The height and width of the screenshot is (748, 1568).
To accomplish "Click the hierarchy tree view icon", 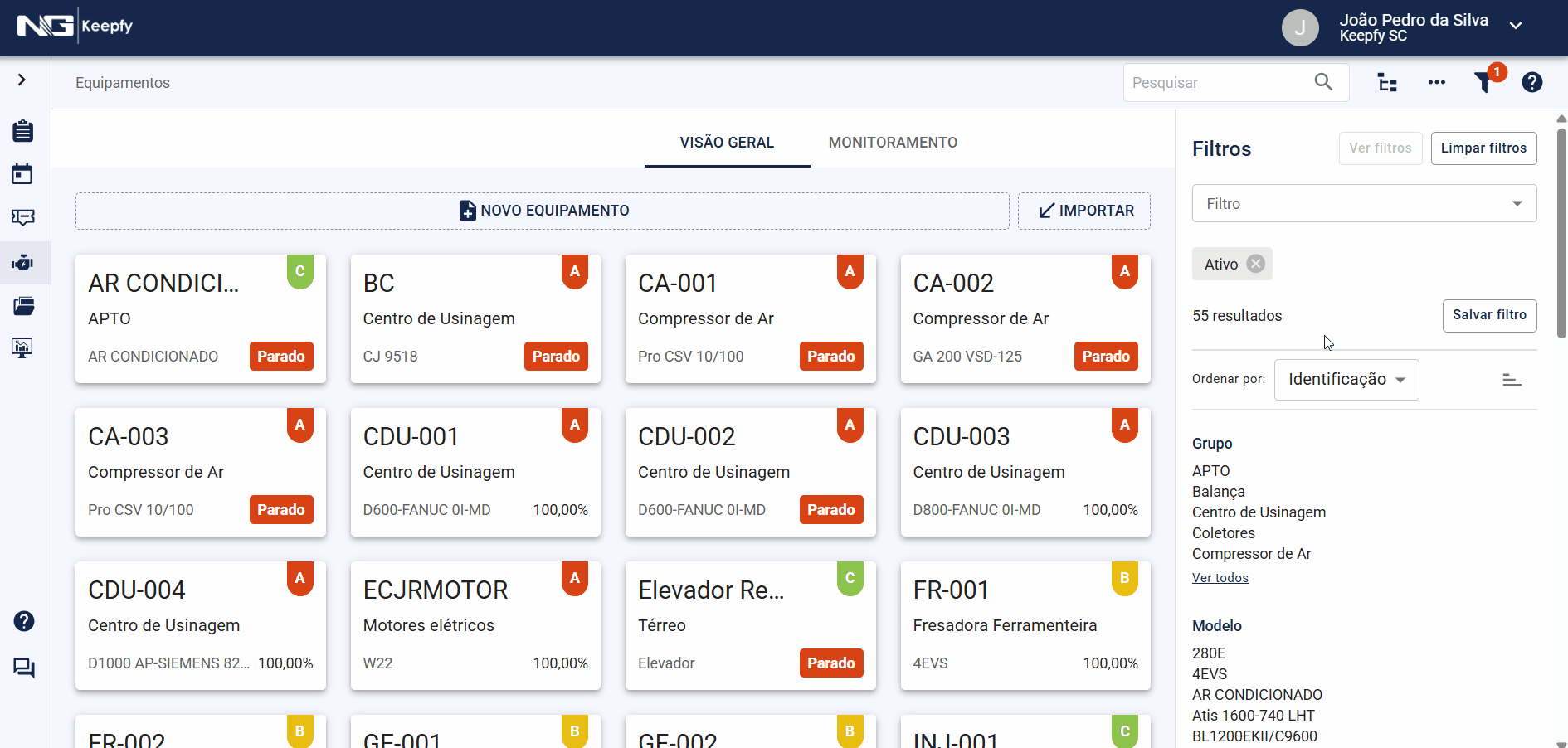I will (x=1387, y=83).
